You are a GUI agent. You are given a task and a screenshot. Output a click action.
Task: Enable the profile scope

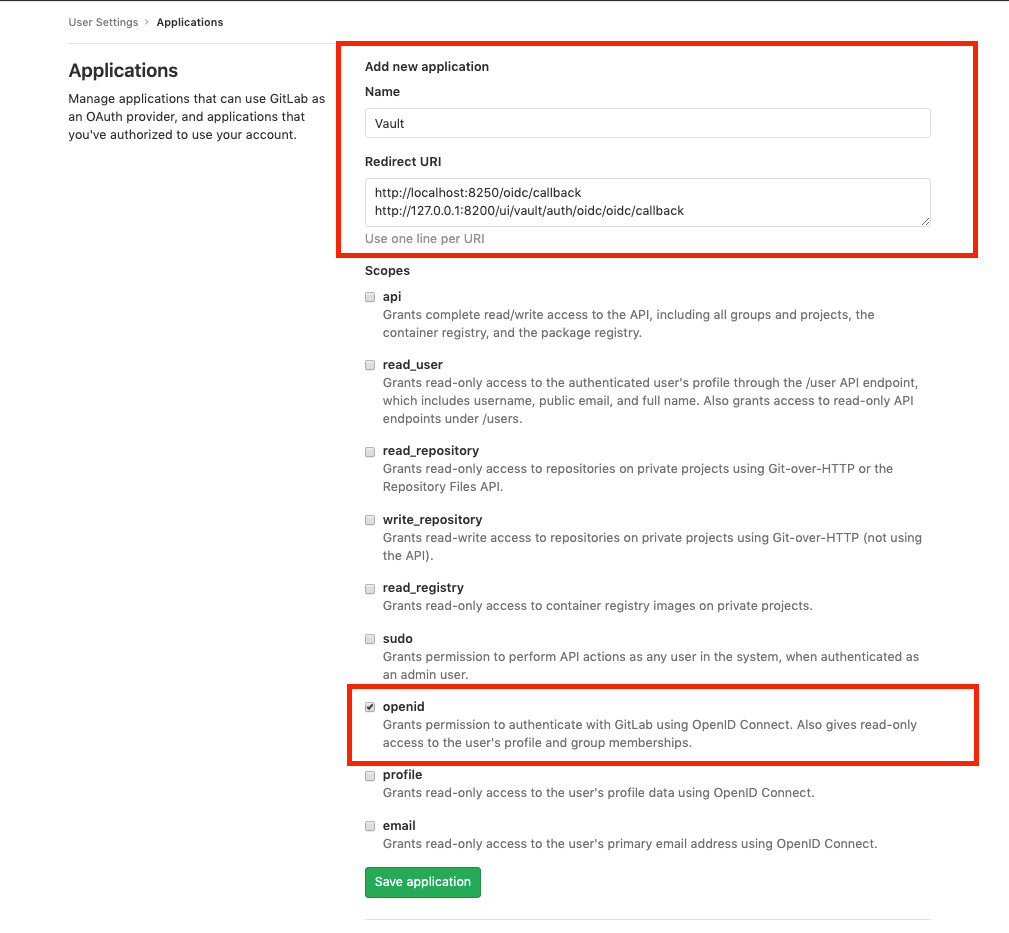point(370,775)
